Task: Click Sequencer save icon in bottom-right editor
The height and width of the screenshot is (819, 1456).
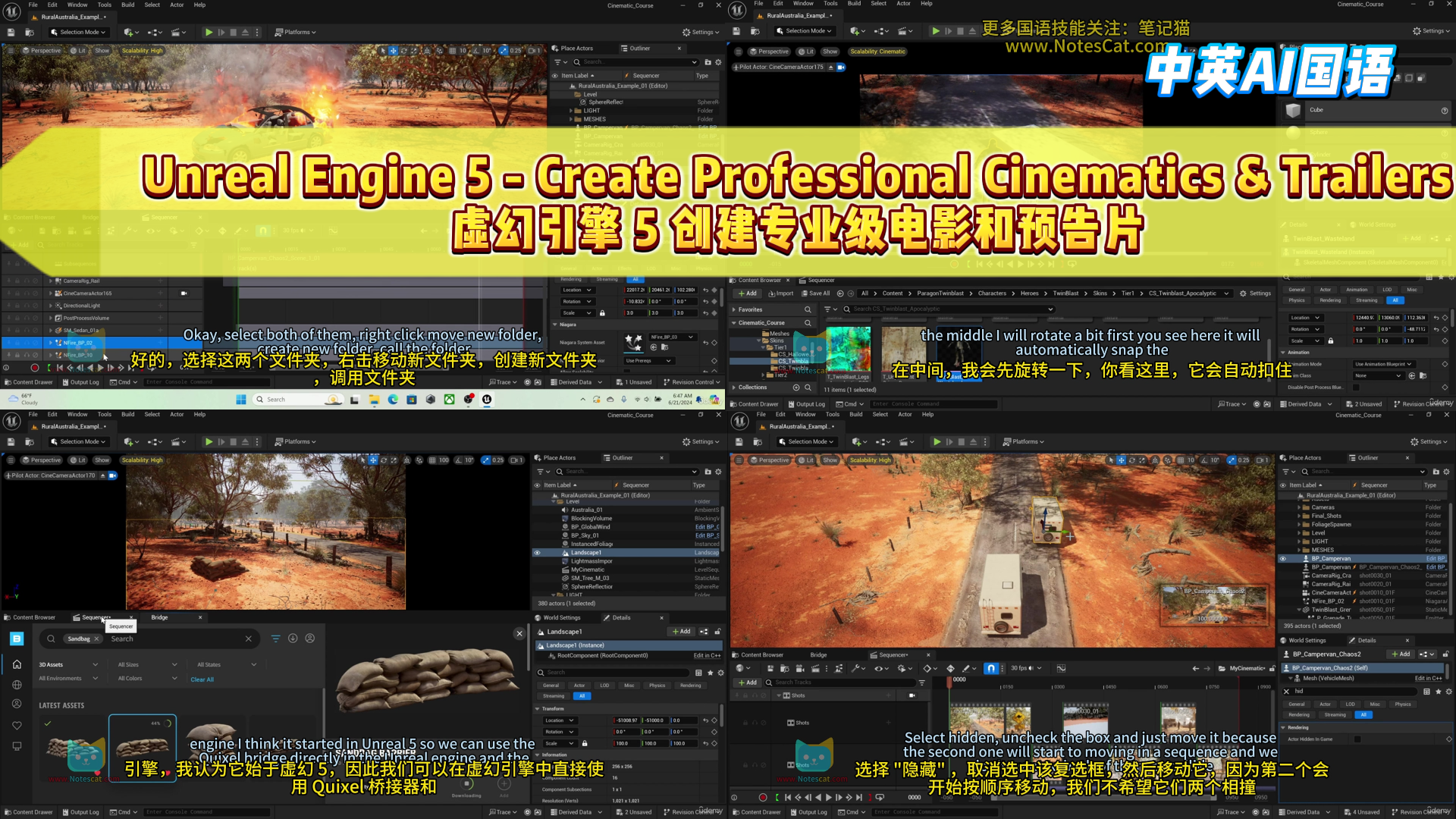Action: point(770,668)
